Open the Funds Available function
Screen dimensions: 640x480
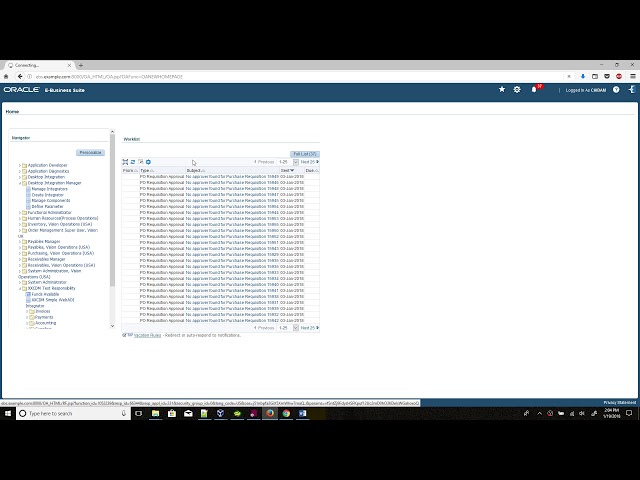[x=45, y=294]
